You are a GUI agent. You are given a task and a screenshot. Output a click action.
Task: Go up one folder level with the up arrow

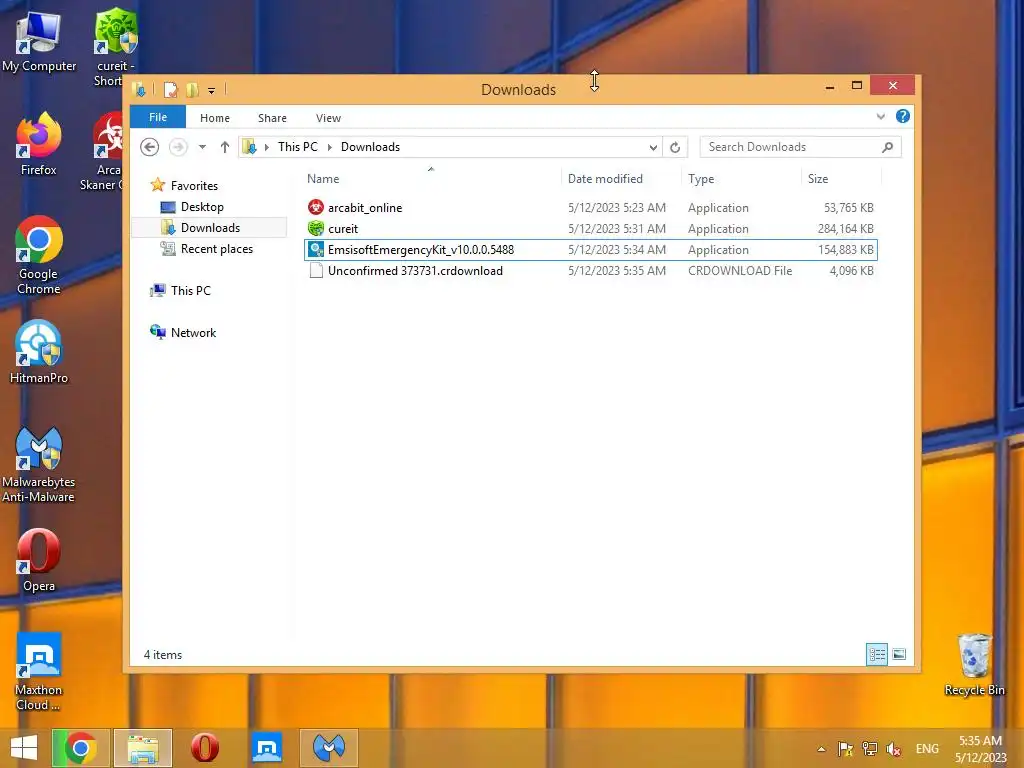pyautogui.click(x=225, y=147)
